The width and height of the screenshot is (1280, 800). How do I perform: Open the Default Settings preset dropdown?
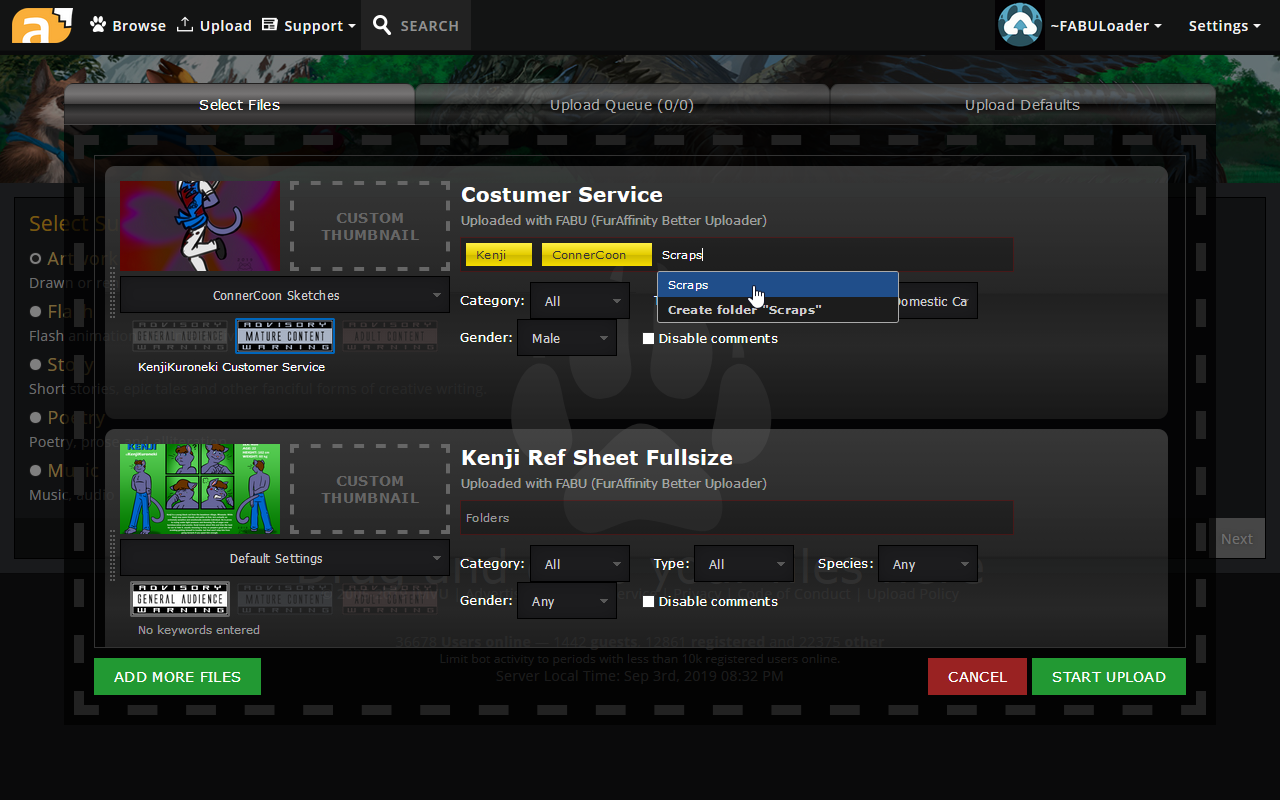(285, 558)
